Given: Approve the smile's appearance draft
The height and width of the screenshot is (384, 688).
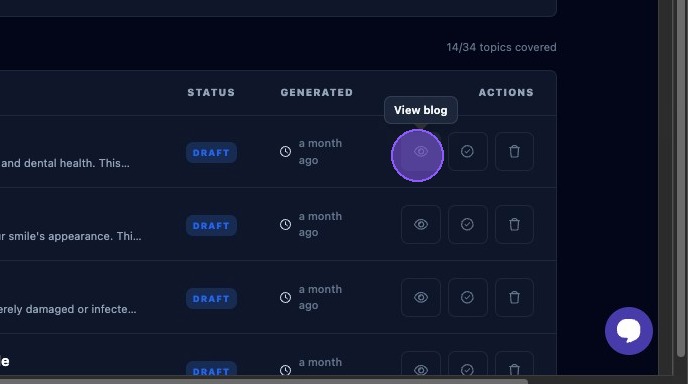Looking at the screenshot, I should click(x=467, y=224).
